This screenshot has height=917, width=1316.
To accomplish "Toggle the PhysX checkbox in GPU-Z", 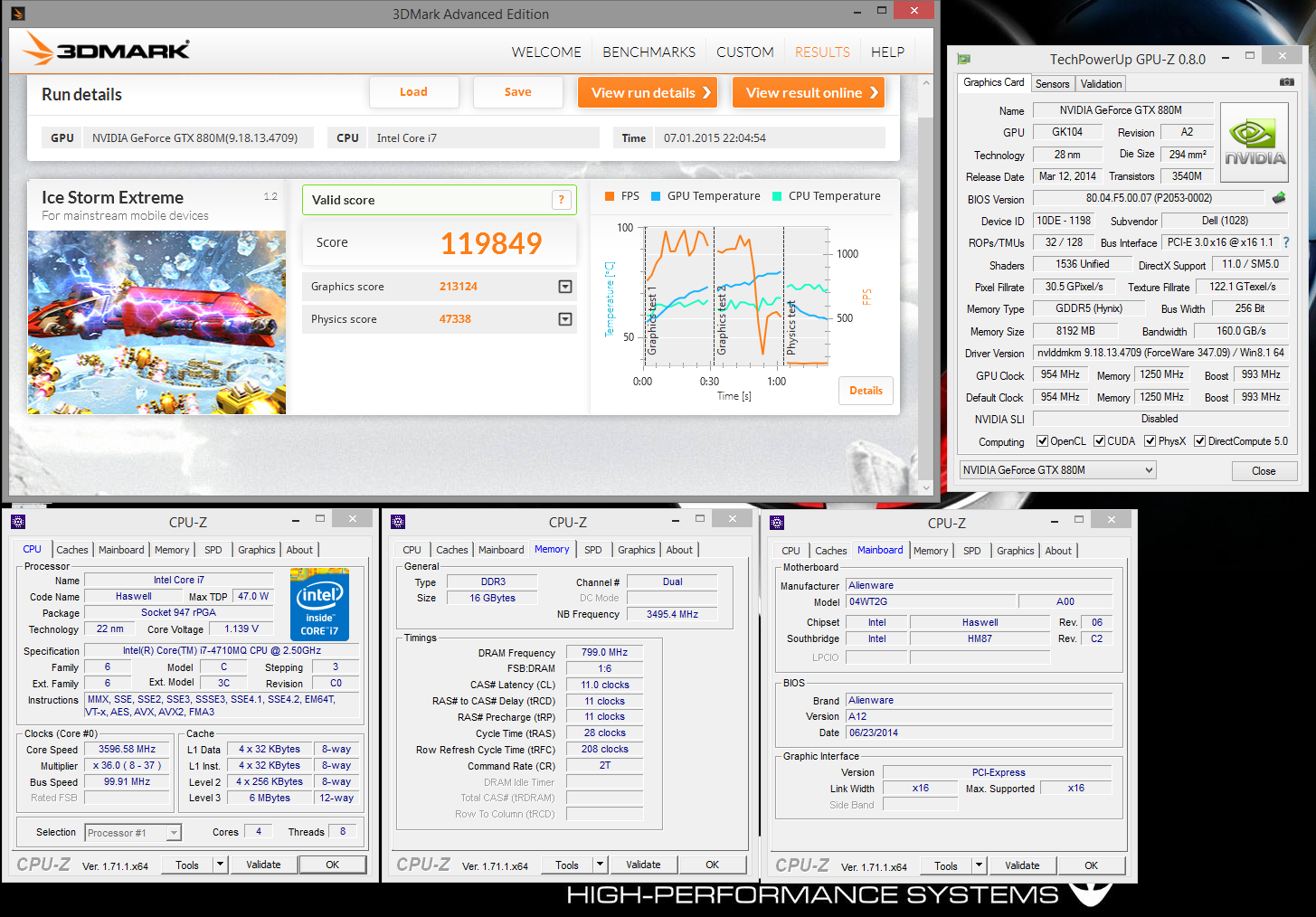I will (1150, 441).
